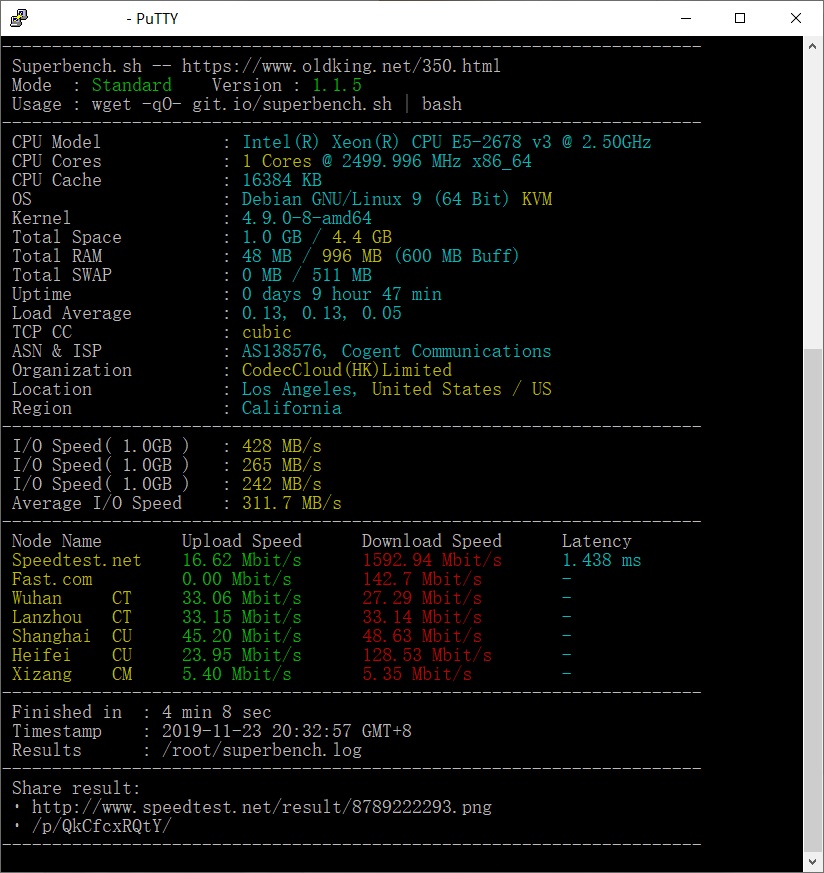Click the Average I/O Speed value 311.7 MB/s
Image resolution: width=824 pixels, height=873 pixels.
pyautogui.click(x=291, y=503)
